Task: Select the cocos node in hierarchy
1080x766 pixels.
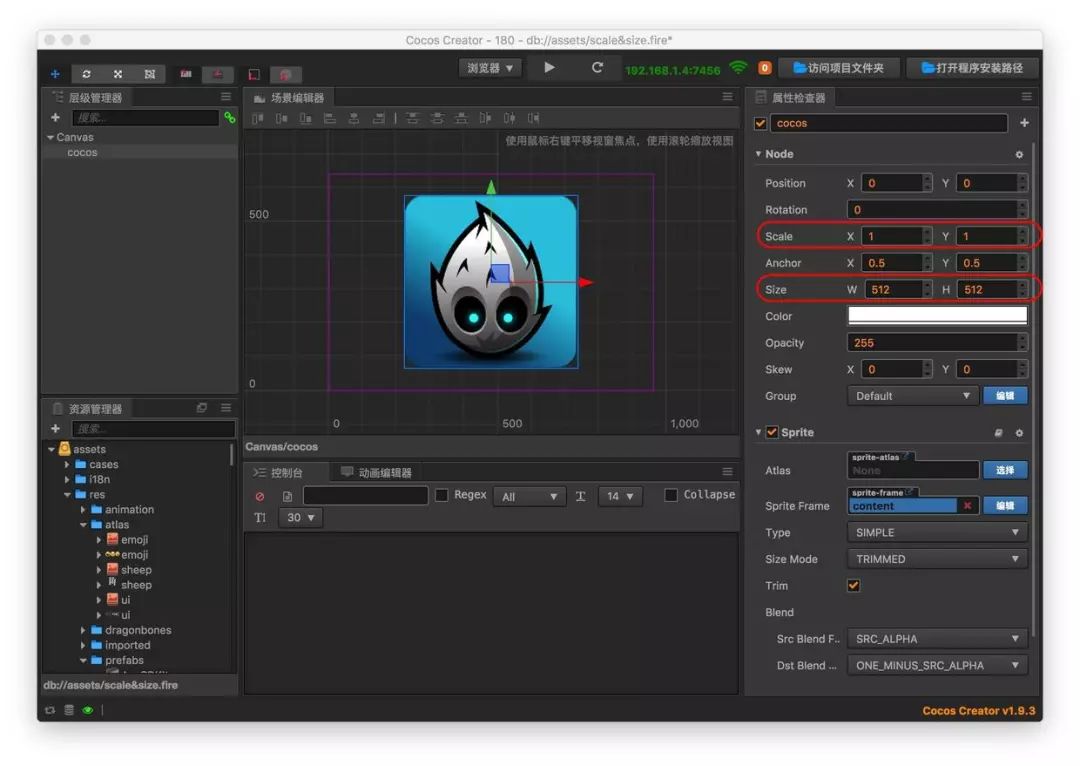Action: [x=82, y=152]
